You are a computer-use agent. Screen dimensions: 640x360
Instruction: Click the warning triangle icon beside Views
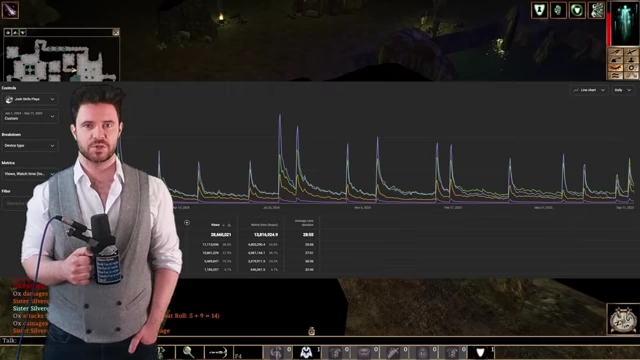(229, 225)
